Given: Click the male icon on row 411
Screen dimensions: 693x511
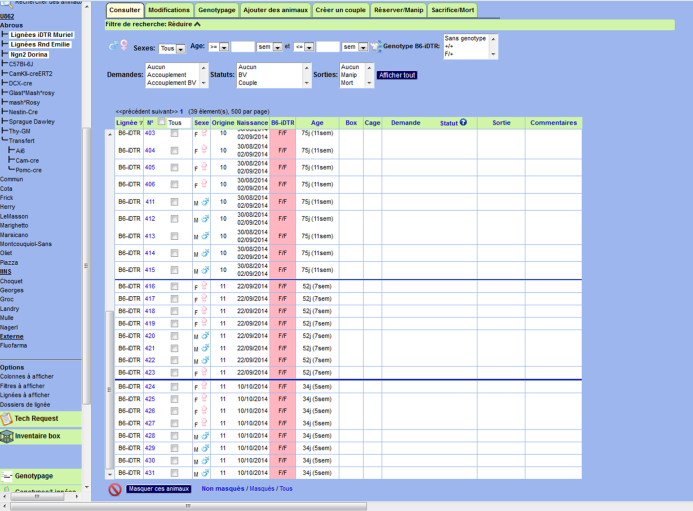Looking at the screenshot, I should click(205, 202).
